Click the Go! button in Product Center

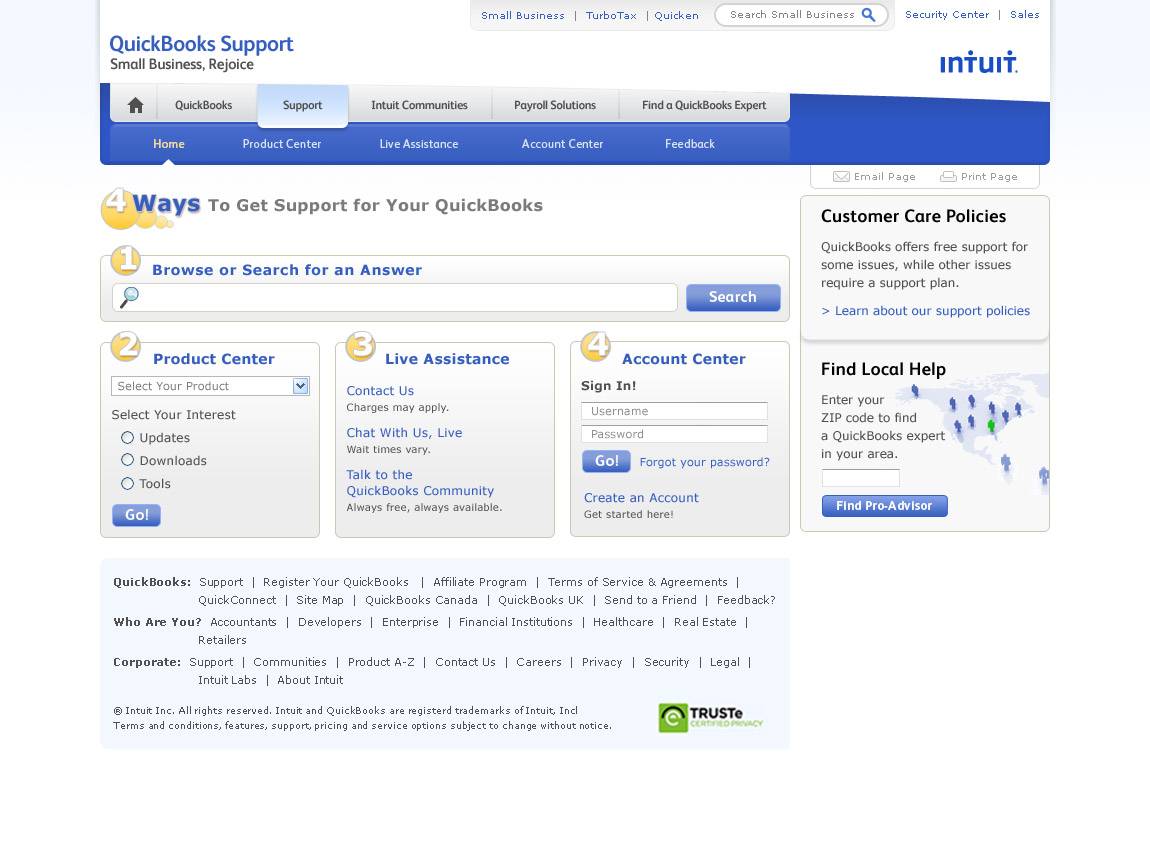click(x=136, y=515)
